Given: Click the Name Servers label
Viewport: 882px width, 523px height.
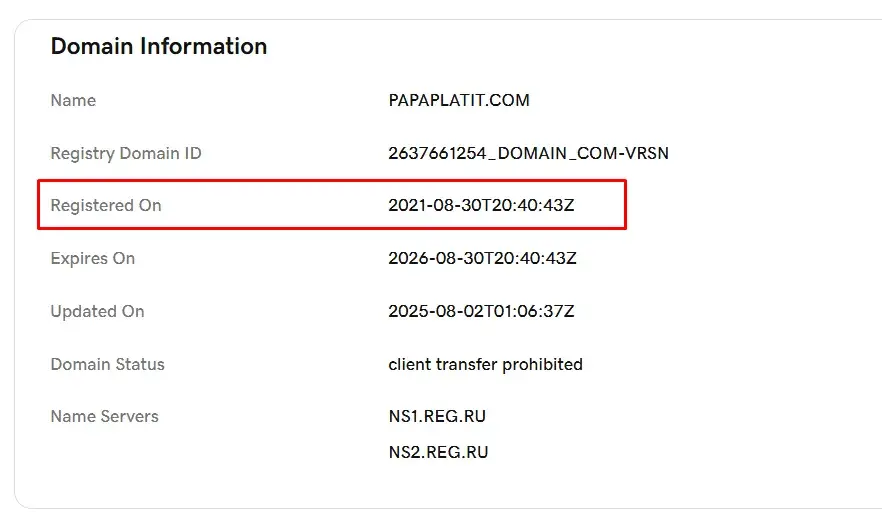Looking at the screenshot, I should pos(105,416).
